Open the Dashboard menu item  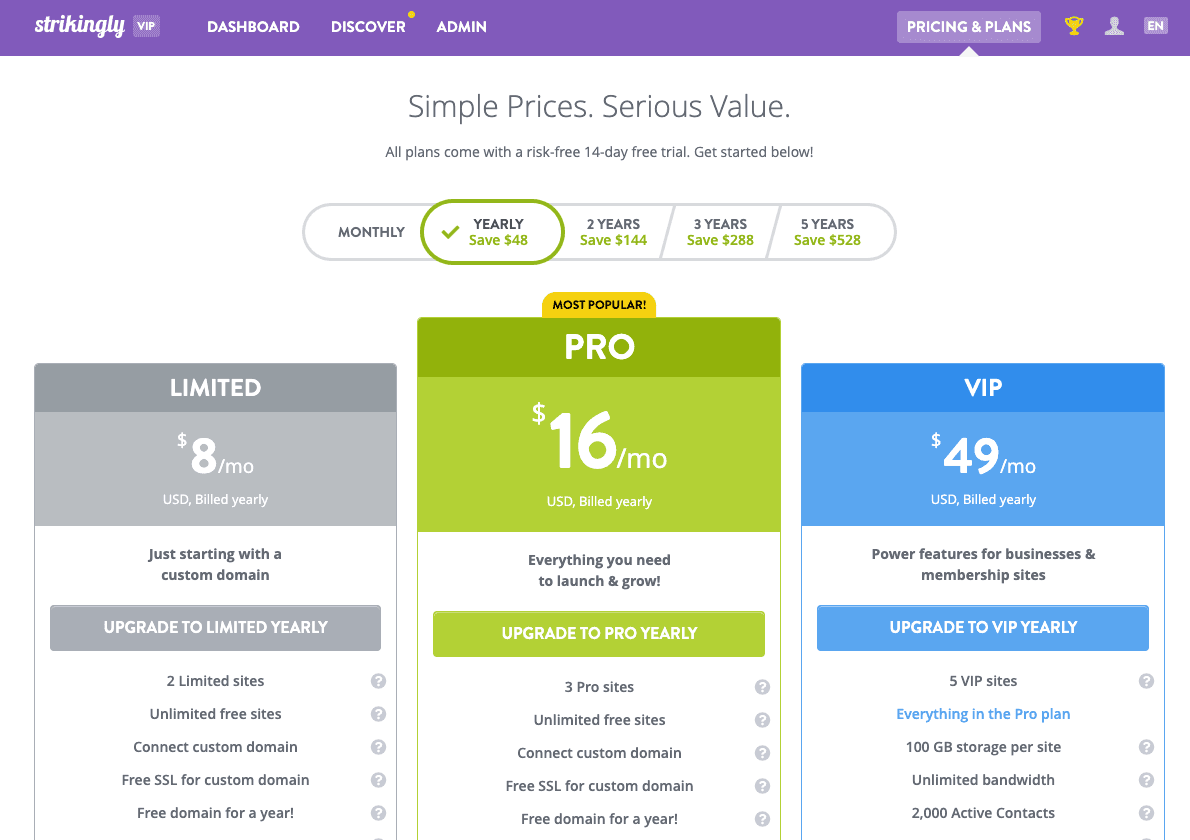253,27
